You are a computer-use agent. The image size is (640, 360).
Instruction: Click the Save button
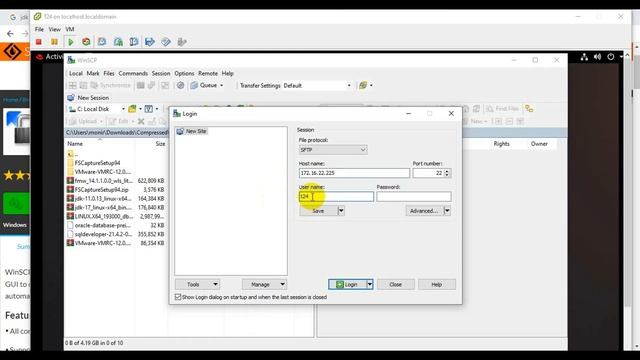coord(318,211)
